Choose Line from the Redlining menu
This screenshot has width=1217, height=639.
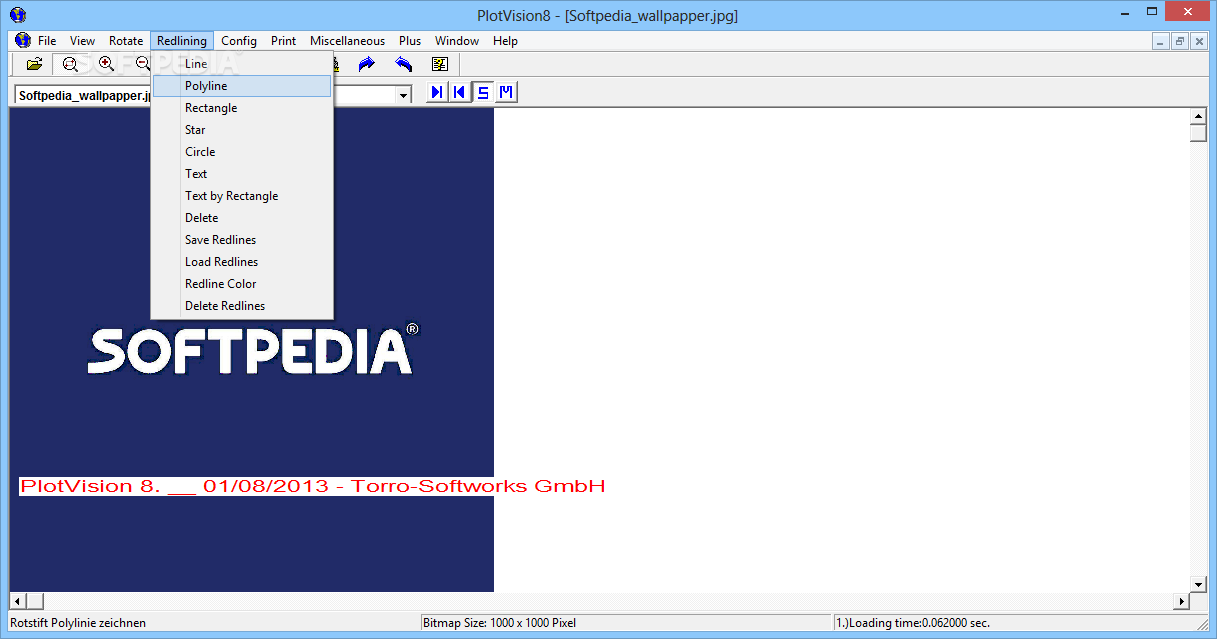242,64
